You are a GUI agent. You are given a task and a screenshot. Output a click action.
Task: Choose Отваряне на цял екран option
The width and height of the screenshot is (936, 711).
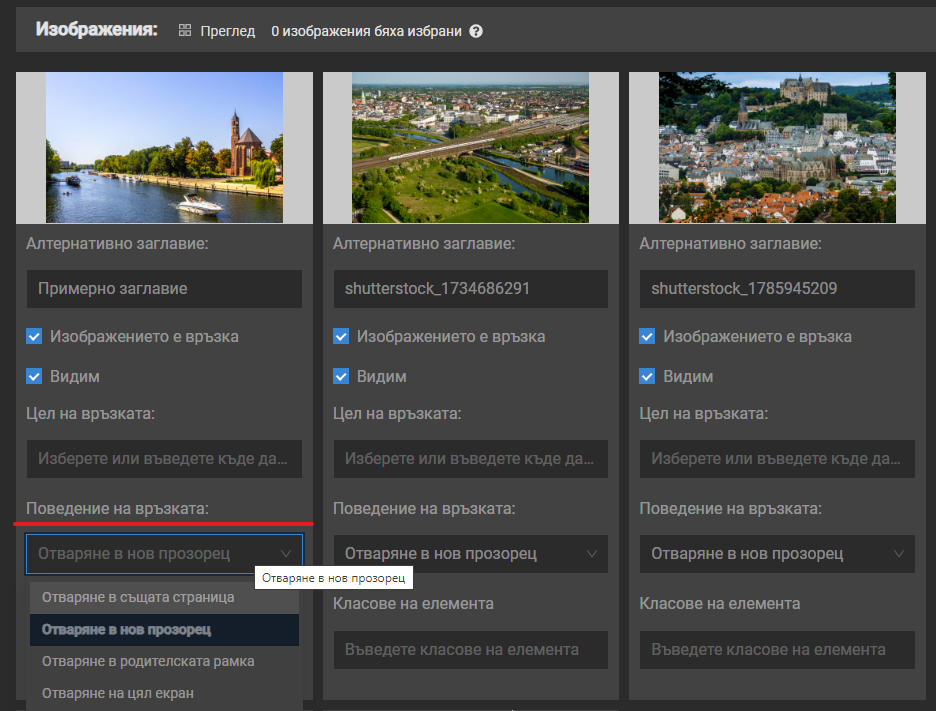tap(118, 693)
